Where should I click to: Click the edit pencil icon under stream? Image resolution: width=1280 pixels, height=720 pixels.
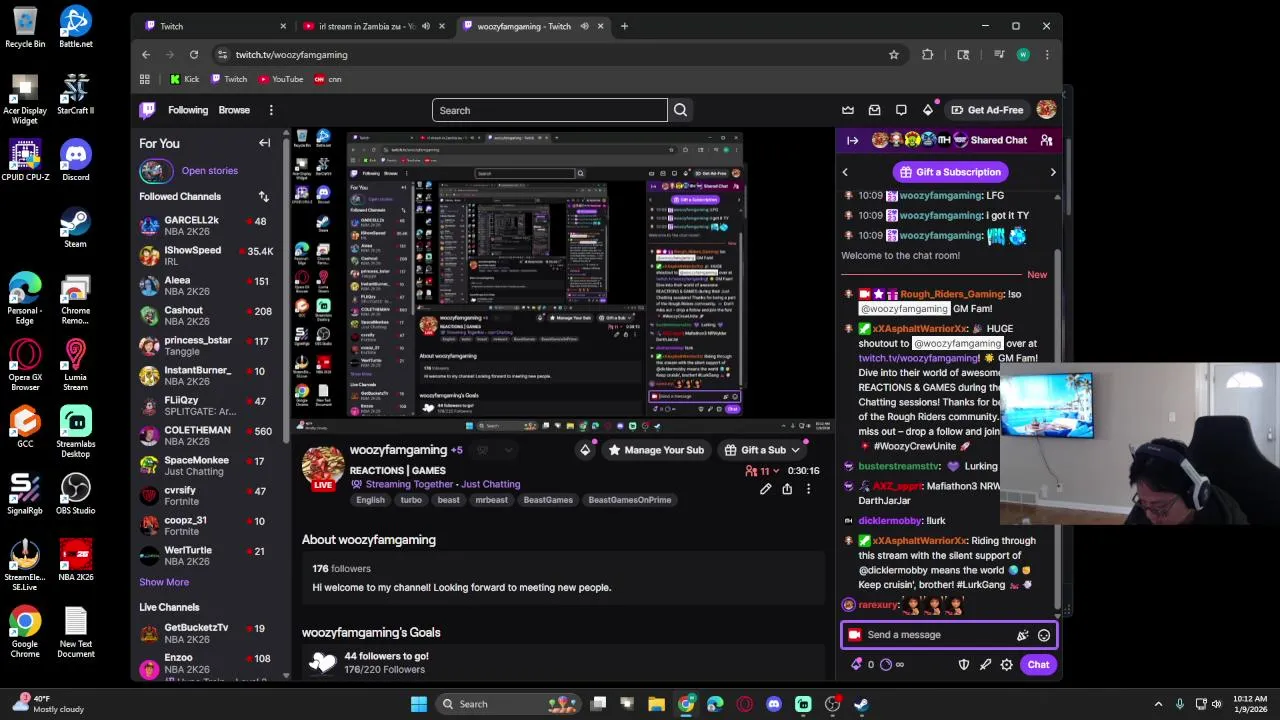[x=765, y=489]
